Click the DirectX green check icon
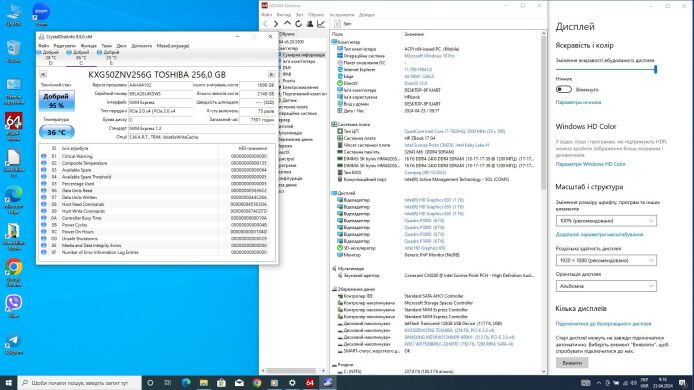This screenshot has height=390, width=694. pyautogui.click(x=340, y=83)
